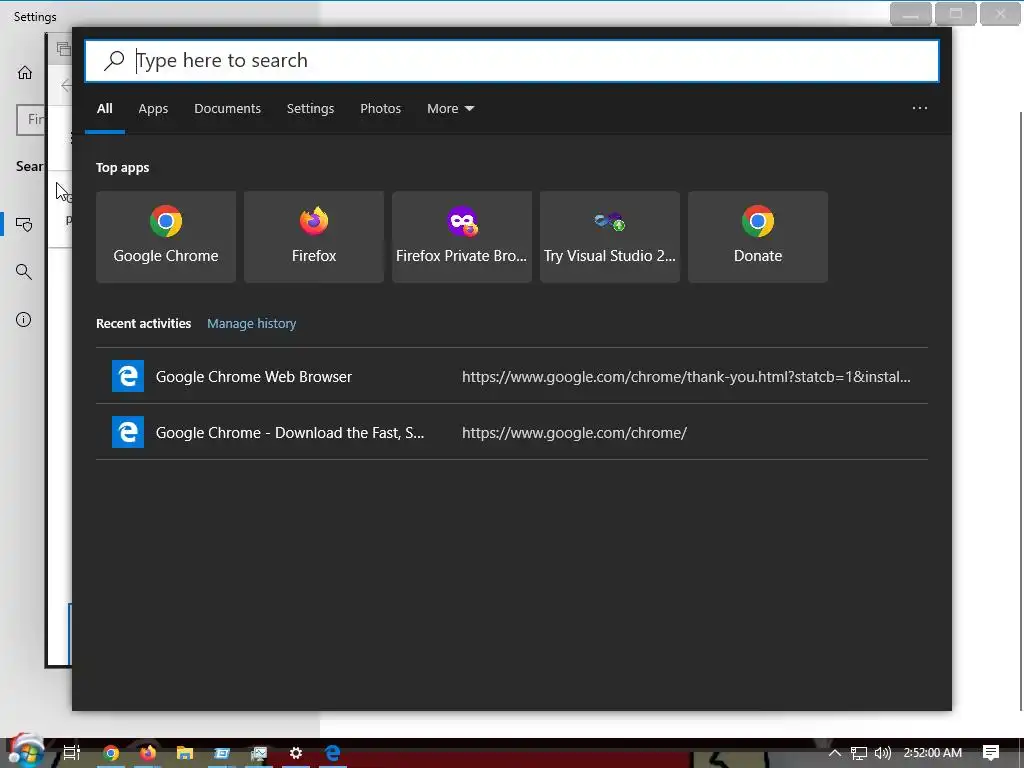Image resolution: width=1024 pixels, height=768 pixels.
Task: Click Edge icon beside Google Chrome - Download entry
Action: pos(128,432)
